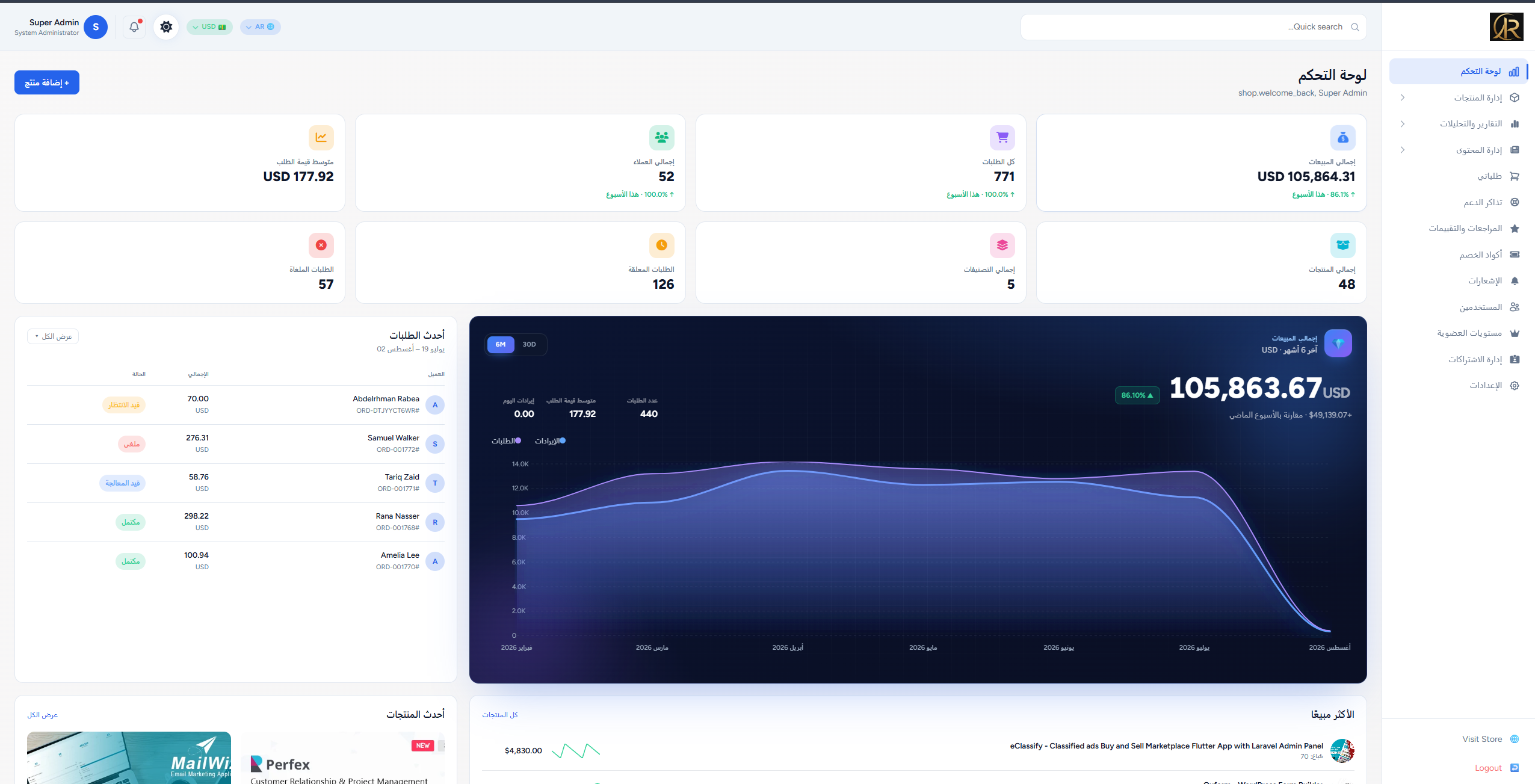Viewport: 1535px width, 784px height.
Task: Click the blue S user avatar
Action: coord(96,27)
